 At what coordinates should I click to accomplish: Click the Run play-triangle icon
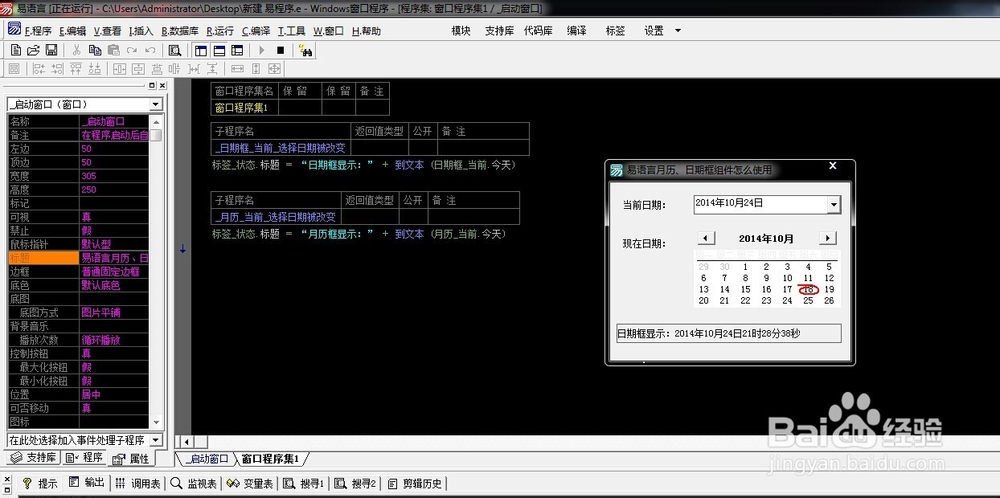[261, 50]
